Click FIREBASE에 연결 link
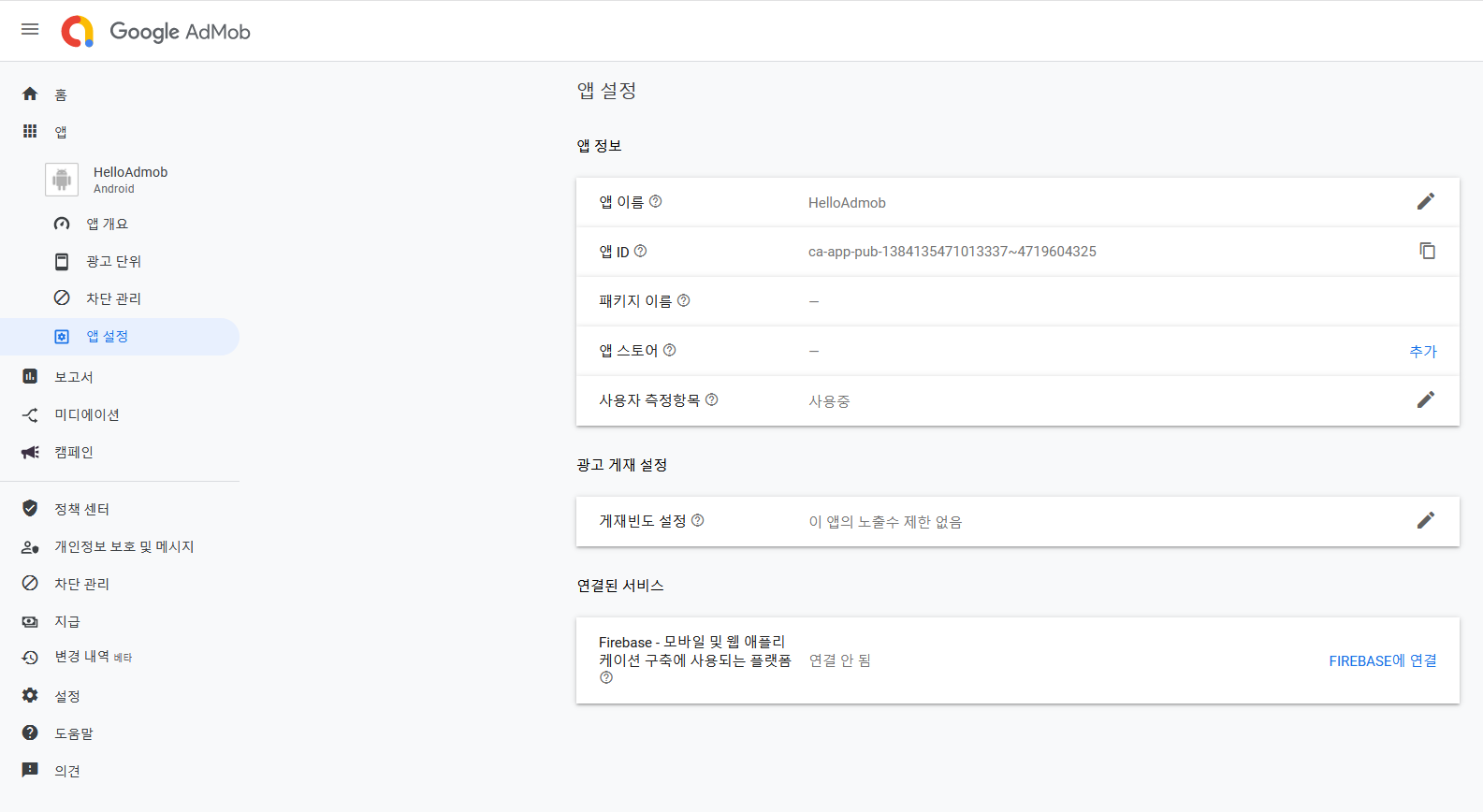Viewport: 1483px width, 812px height. click(x=1383, y=660)
